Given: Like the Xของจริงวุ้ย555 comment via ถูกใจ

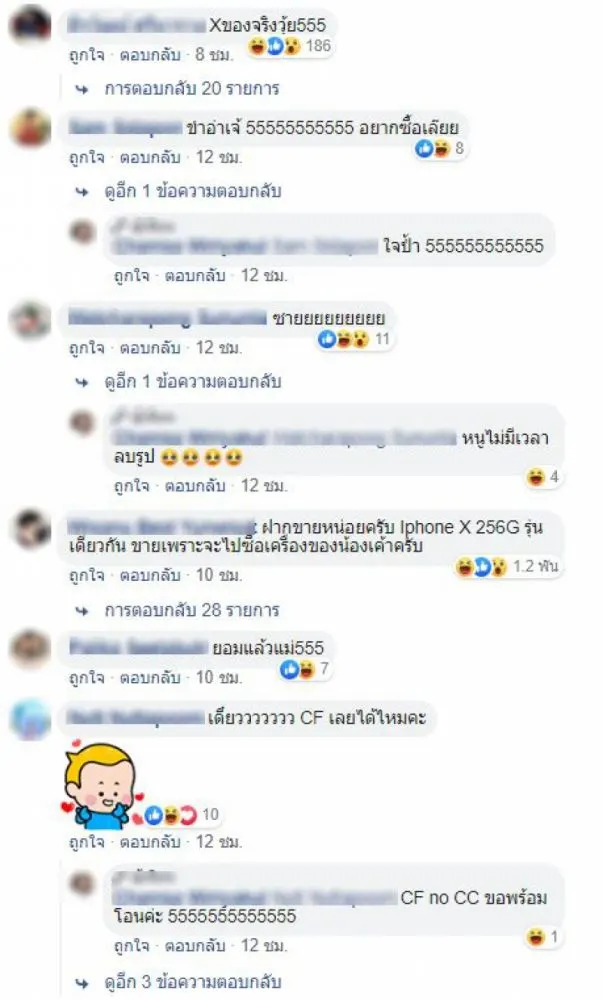Looking at the screenshot, I should click(x=86, y=54).
